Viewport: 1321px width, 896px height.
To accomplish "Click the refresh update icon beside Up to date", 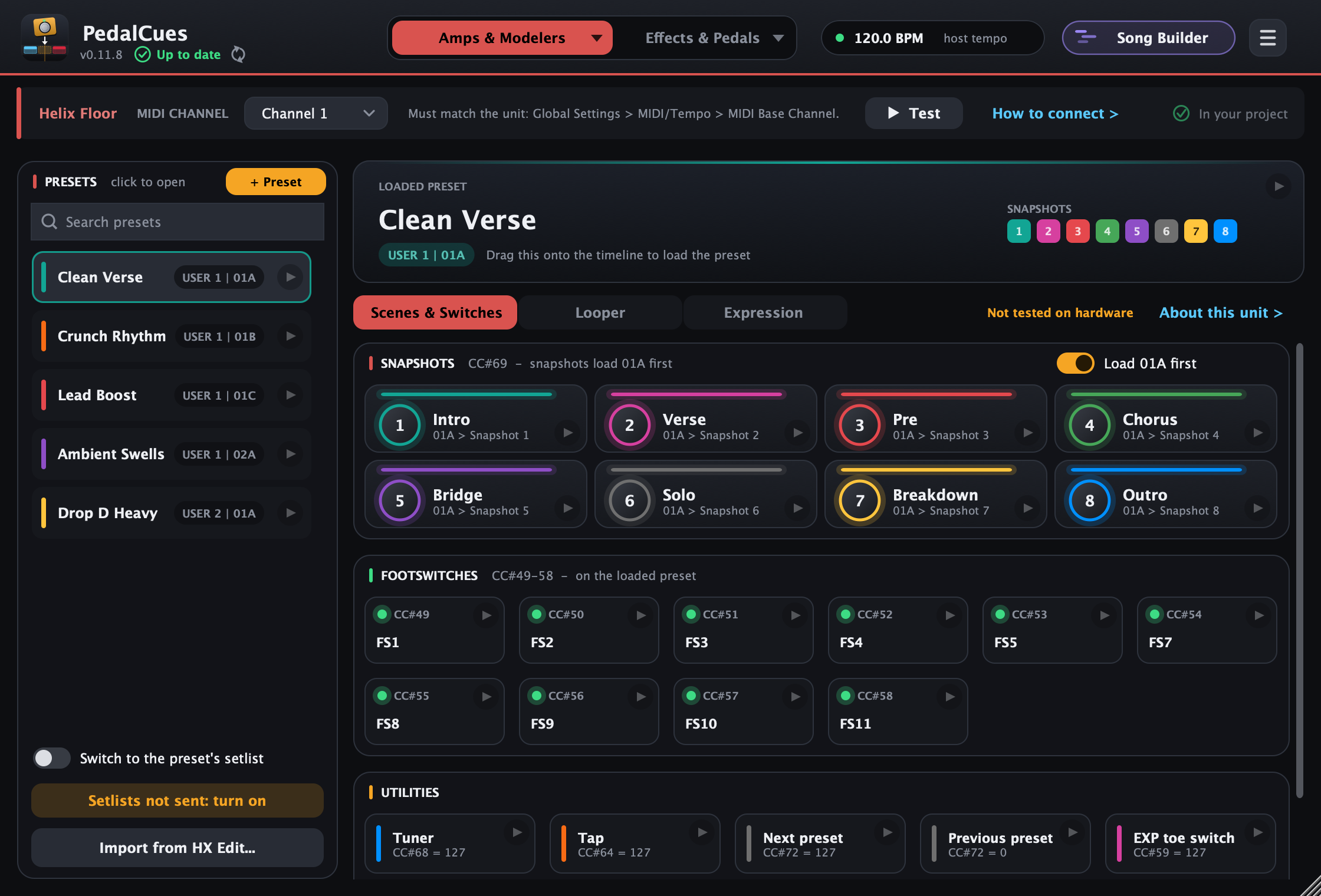I will [x=238, y=54].
